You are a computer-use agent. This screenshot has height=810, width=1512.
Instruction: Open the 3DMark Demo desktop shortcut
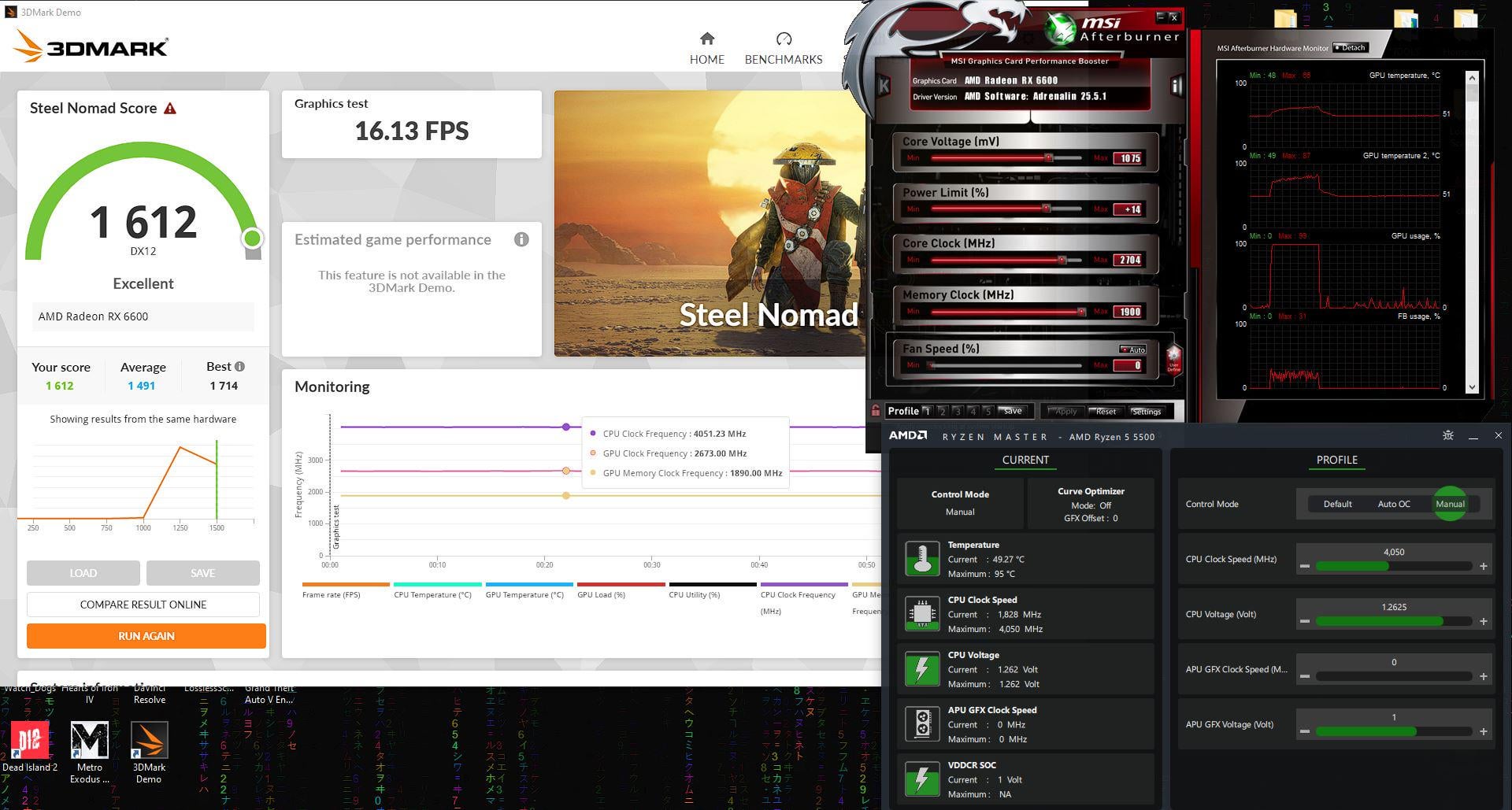[149, 753]
